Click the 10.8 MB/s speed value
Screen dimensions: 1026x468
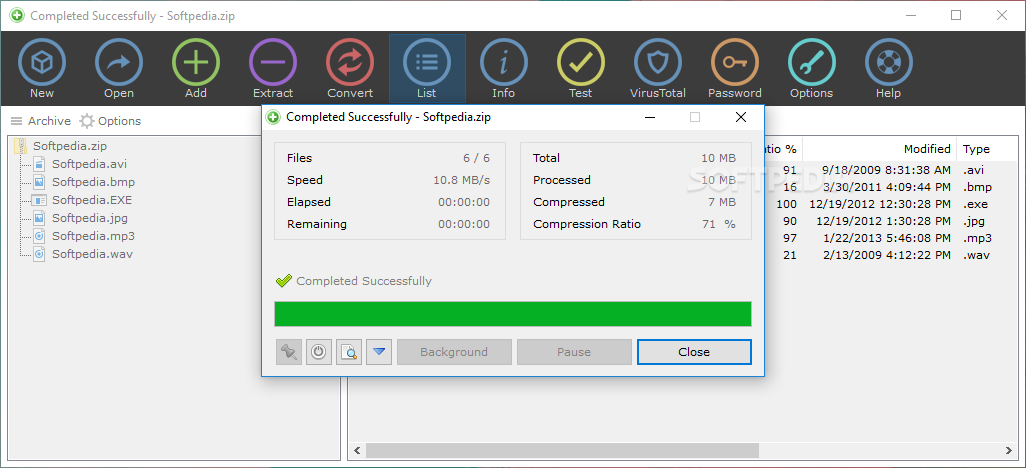point(461,180)
